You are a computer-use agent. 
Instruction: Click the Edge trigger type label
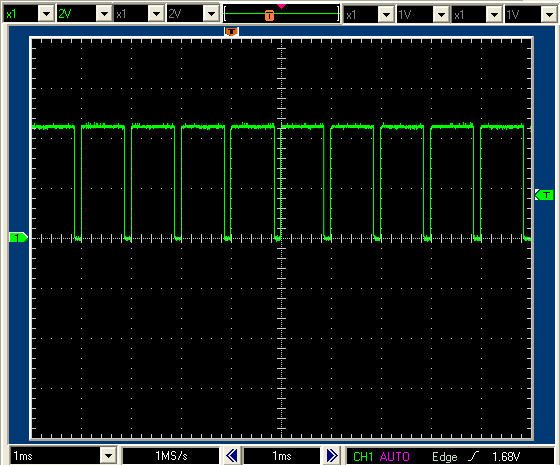click(445, 457)
